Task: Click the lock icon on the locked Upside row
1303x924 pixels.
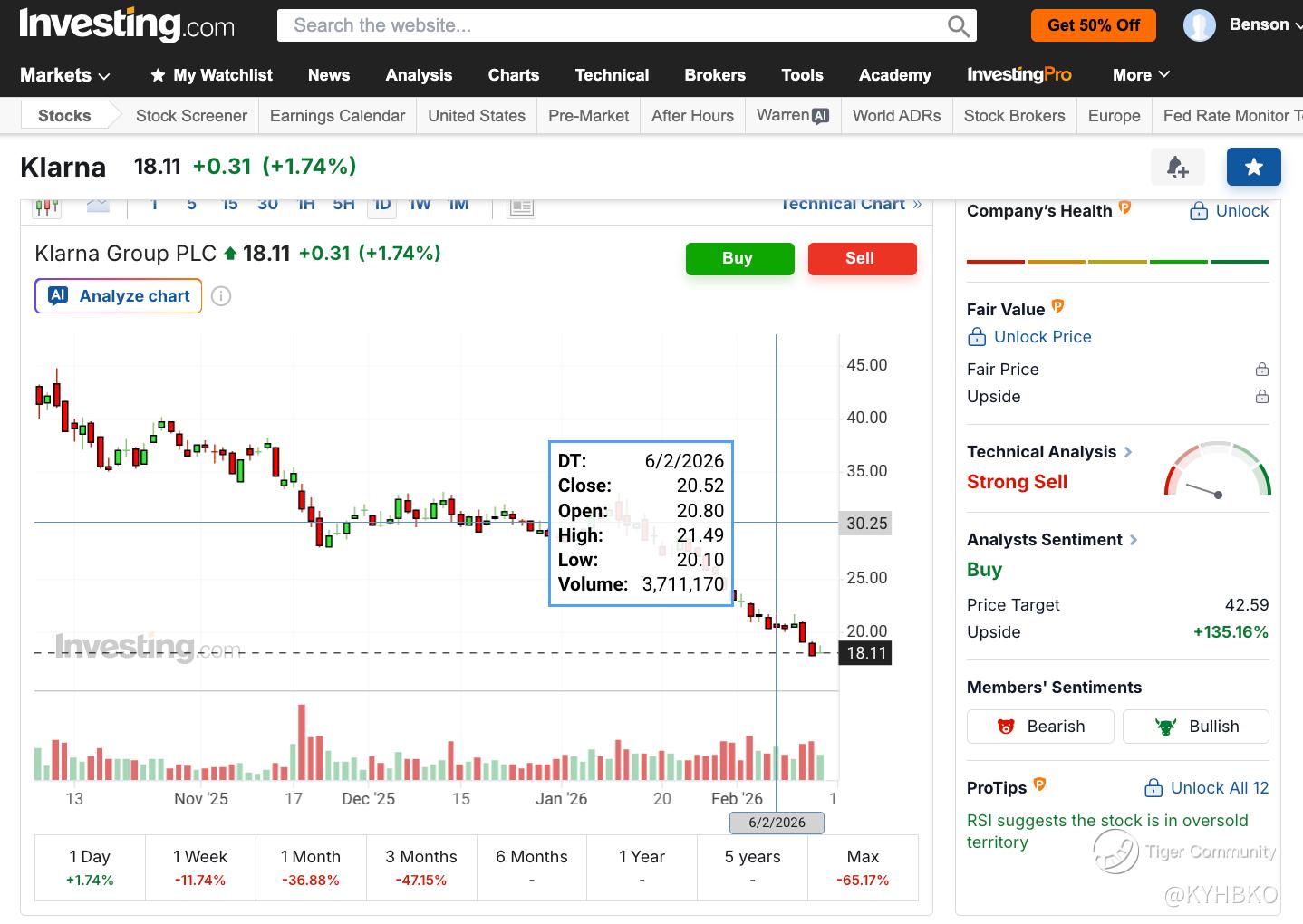Action: click(1261, 397)
